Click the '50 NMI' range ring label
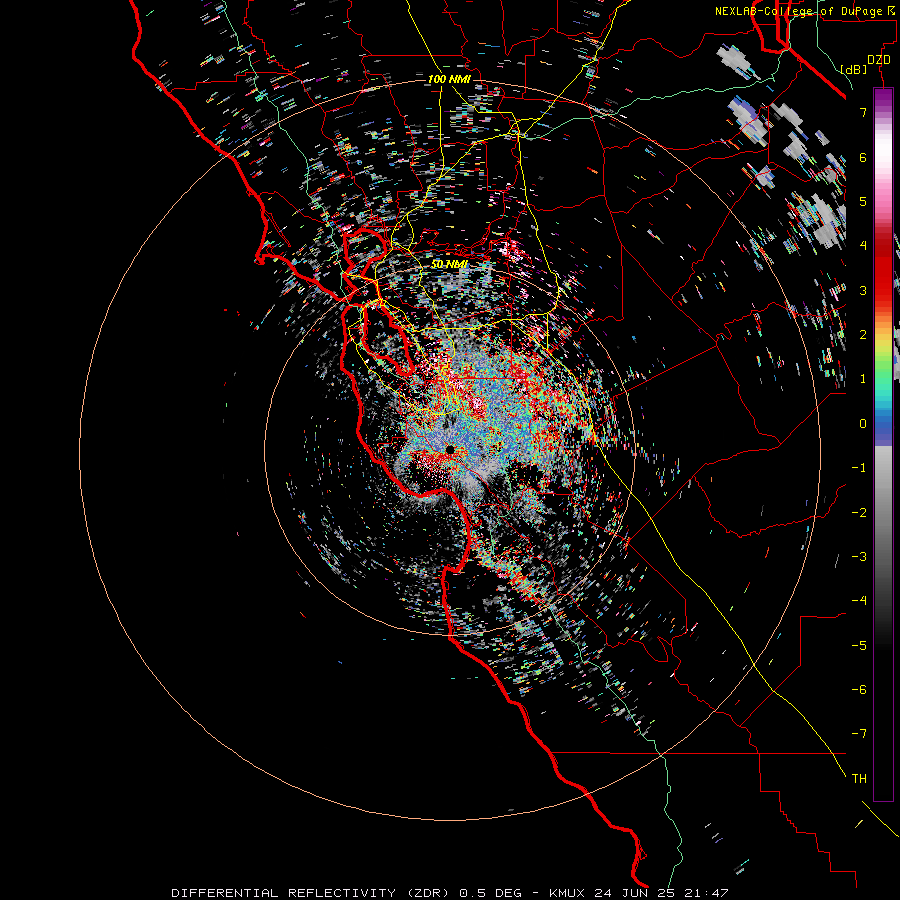Image resolution: width=900 pixels, height=900 pixels. point(449,264)
